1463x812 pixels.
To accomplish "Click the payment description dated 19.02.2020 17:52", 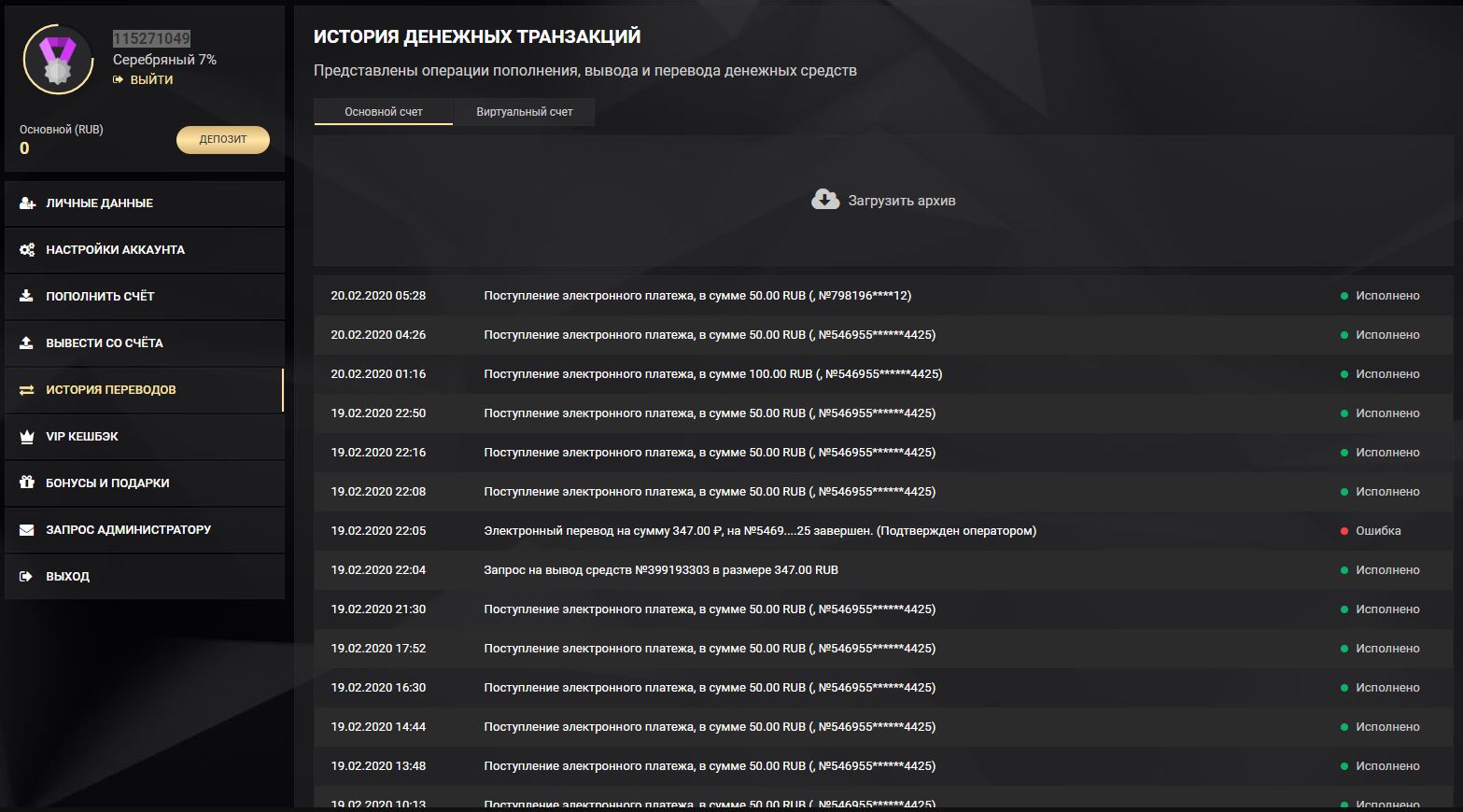I will click(x=710, y=649).
